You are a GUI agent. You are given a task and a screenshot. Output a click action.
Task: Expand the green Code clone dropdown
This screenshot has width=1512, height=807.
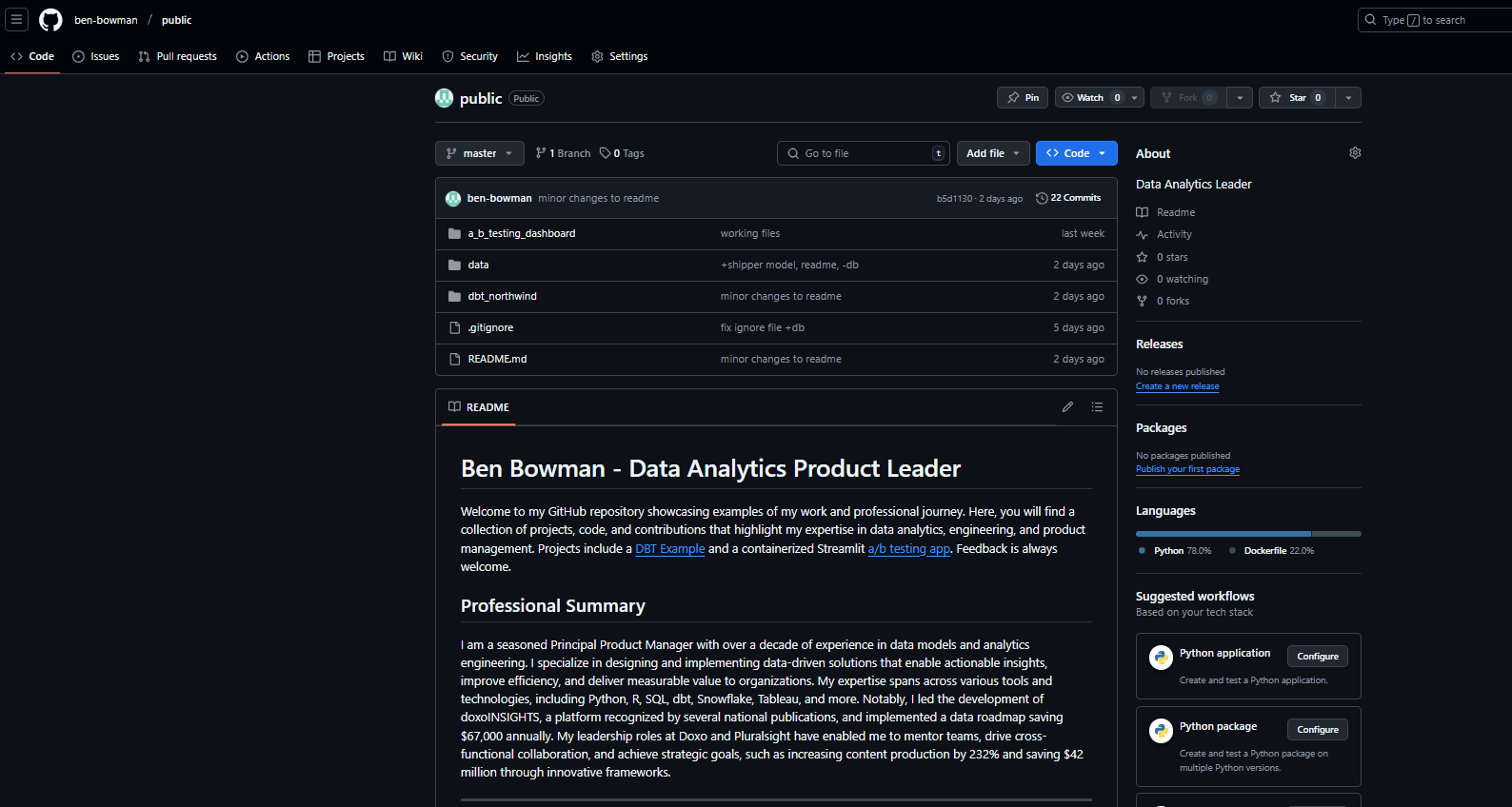point(1076,153)
